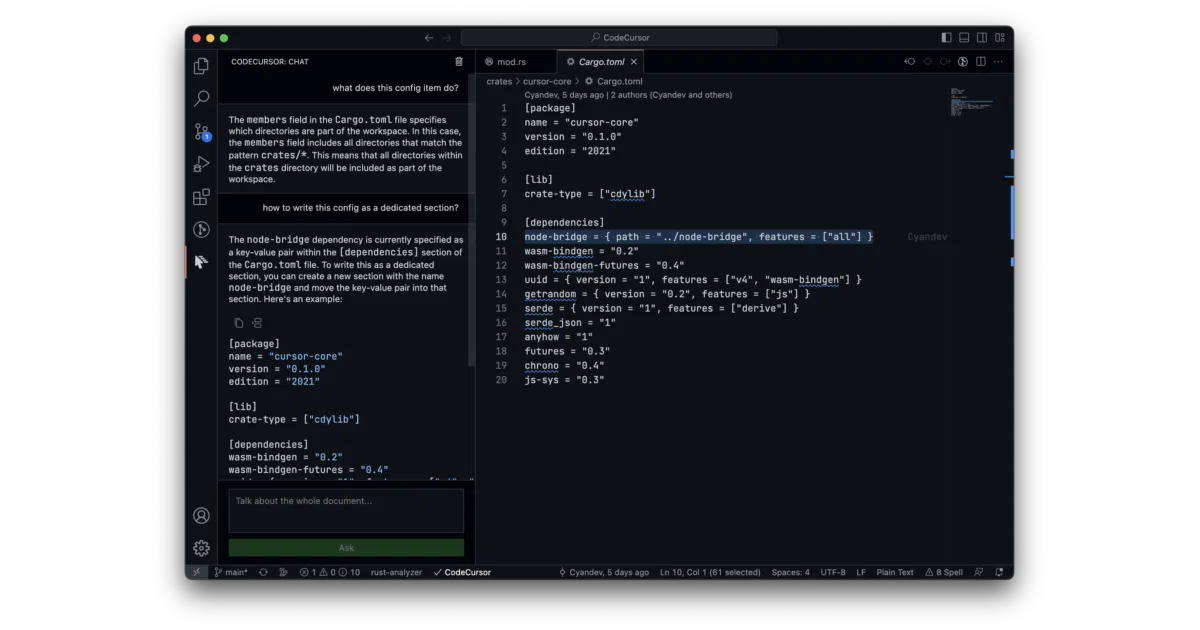Click rust-analyzer status bar item
The image size is (1200, 630).
396,573
